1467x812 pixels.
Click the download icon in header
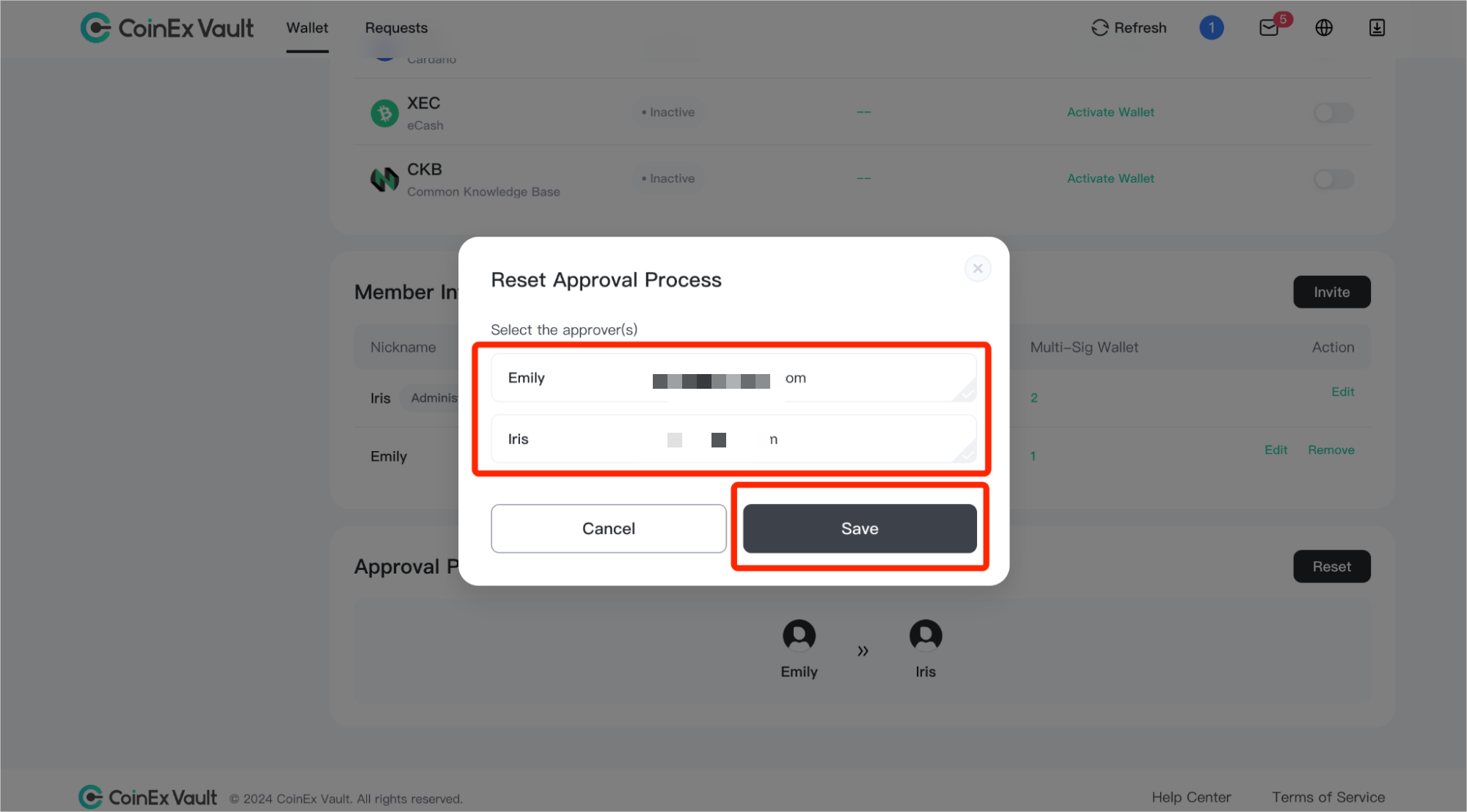click(x=1377, y=28)
